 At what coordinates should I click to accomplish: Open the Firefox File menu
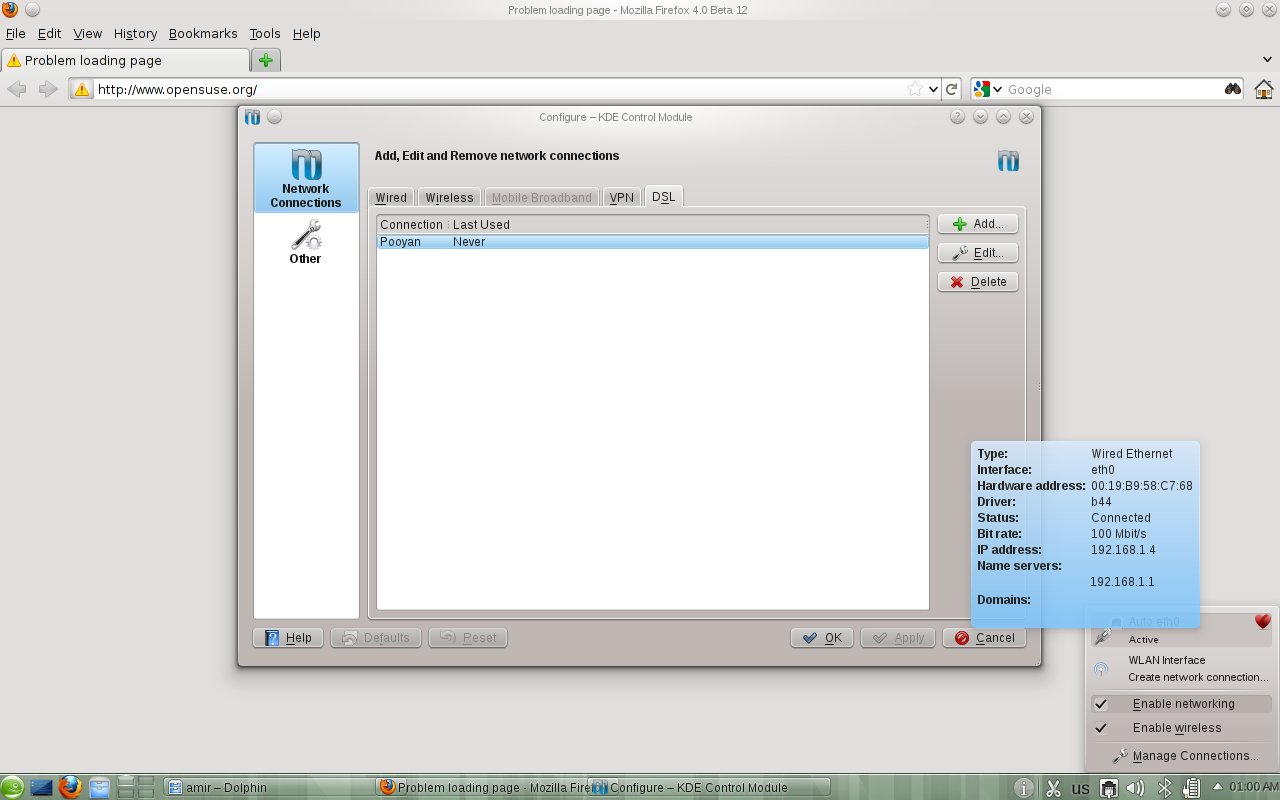coord(15,33)
